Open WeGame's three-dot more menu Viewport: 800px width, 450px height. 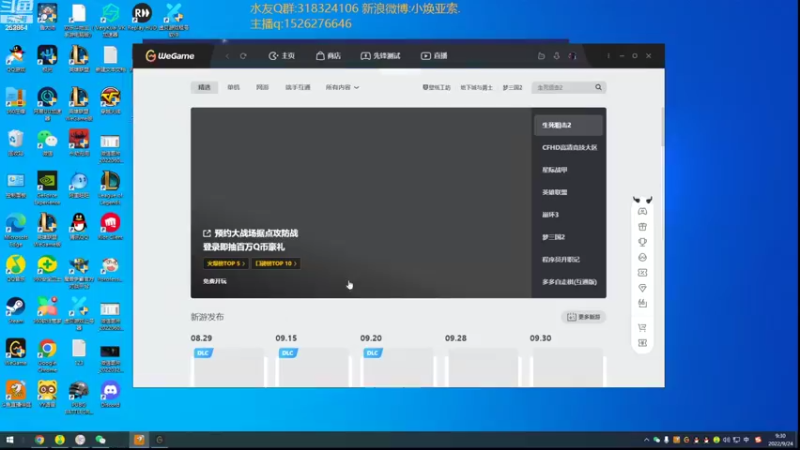pyautogui.click(x=608, y=56)
